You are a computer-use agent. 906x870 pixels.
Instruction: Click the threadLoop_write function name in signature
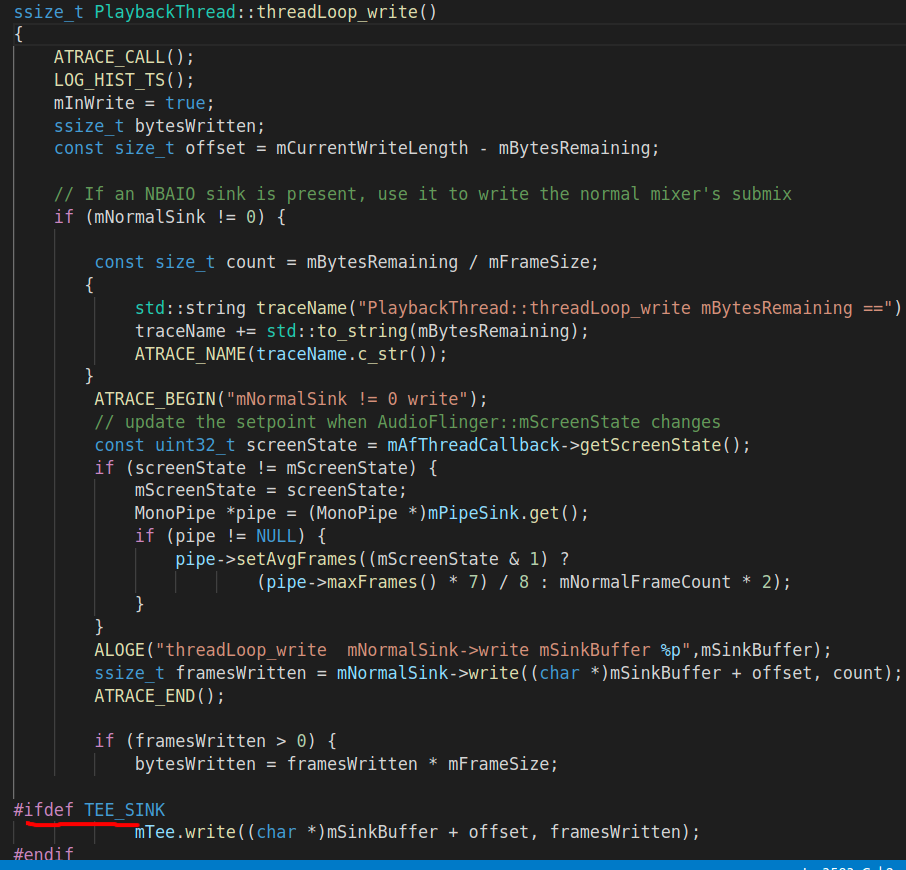point(337,12)
